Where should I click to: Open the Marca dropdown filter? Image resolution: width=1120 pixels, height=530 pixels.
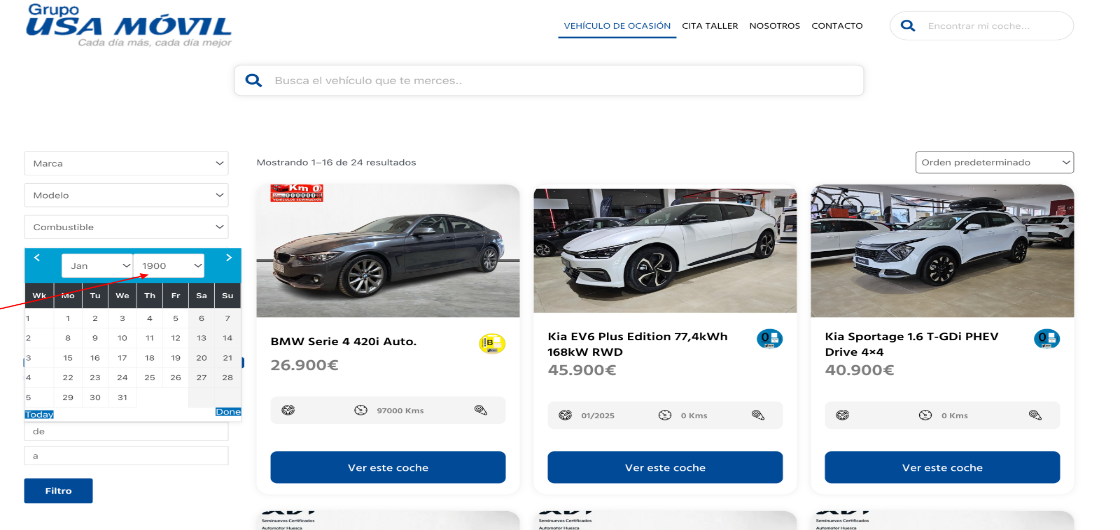pos(126,163)
